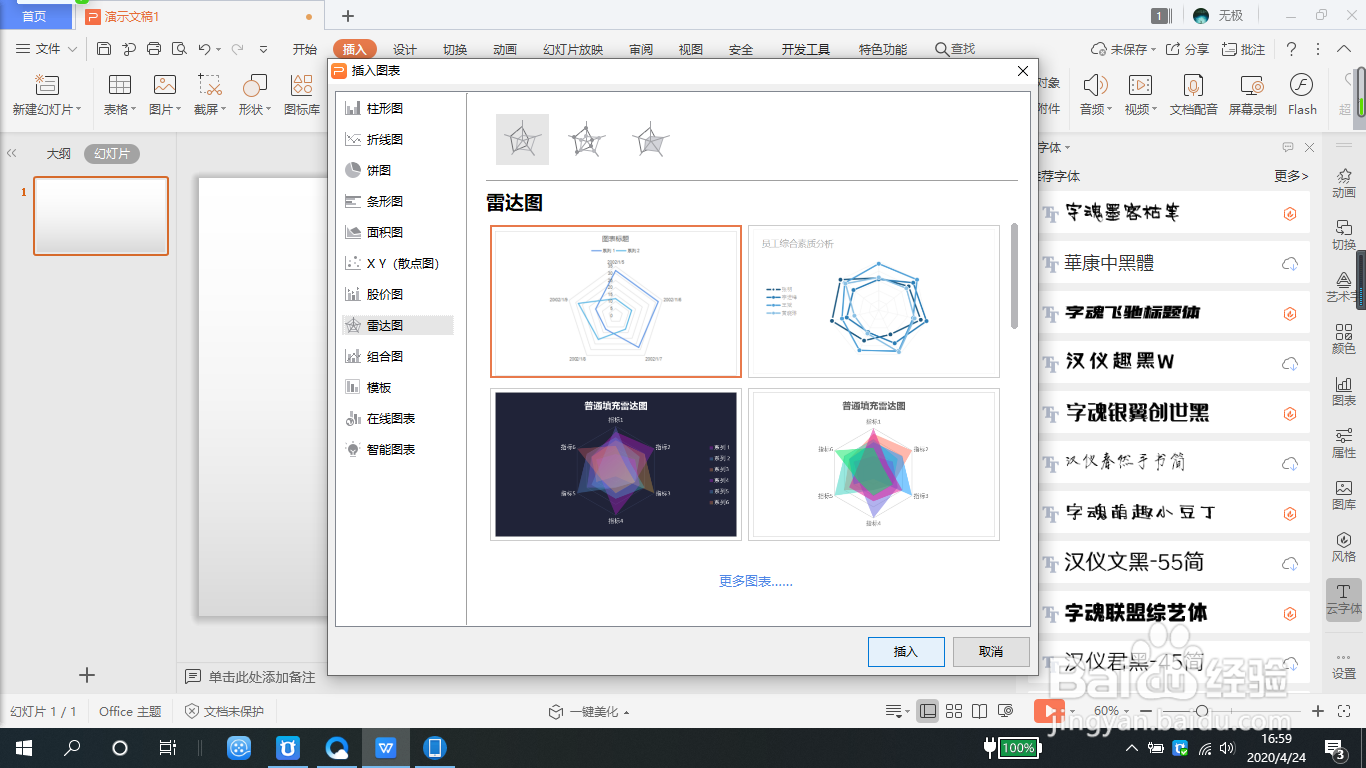This screenshot has height=768, width=1366.
Task: Select the 股价图 chart type
Action: coord(397,294)
